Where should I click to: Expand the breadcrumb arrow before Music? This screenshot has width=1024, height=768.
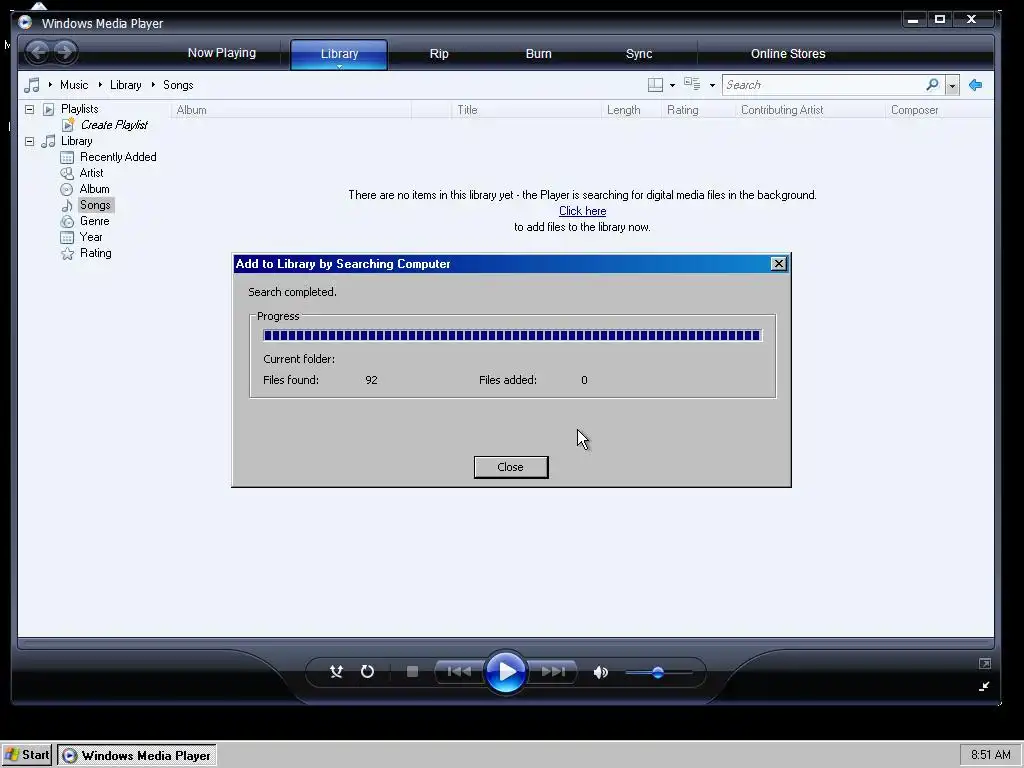point(50,85)
